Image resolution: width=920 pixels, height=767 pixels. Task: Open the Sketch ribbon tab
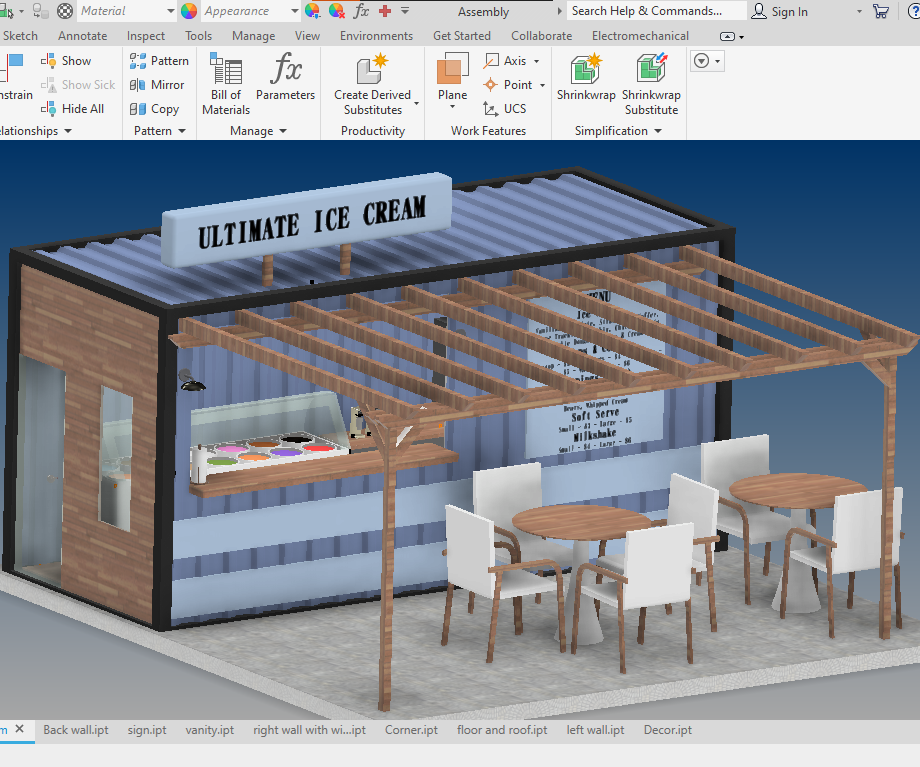coord(20,36)
